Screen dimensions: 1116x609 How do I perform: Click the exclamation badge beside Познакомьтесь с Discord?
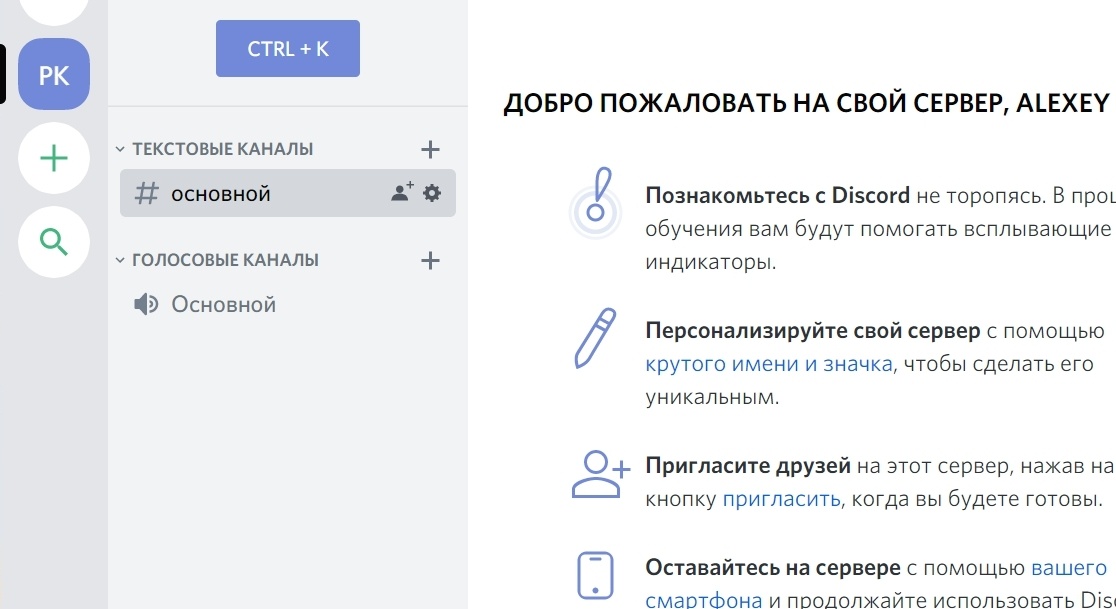tap(595, 200)
